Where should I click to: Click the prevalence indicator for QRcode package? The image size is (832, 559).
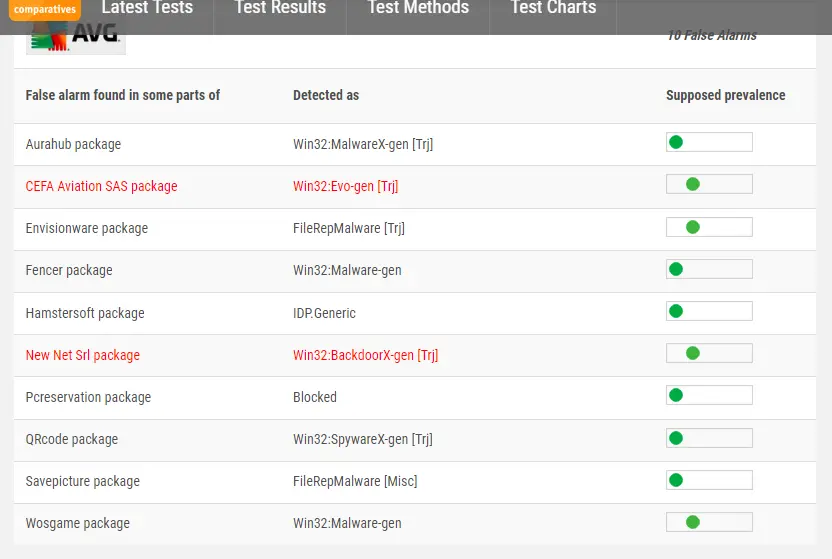pos(709,438)
